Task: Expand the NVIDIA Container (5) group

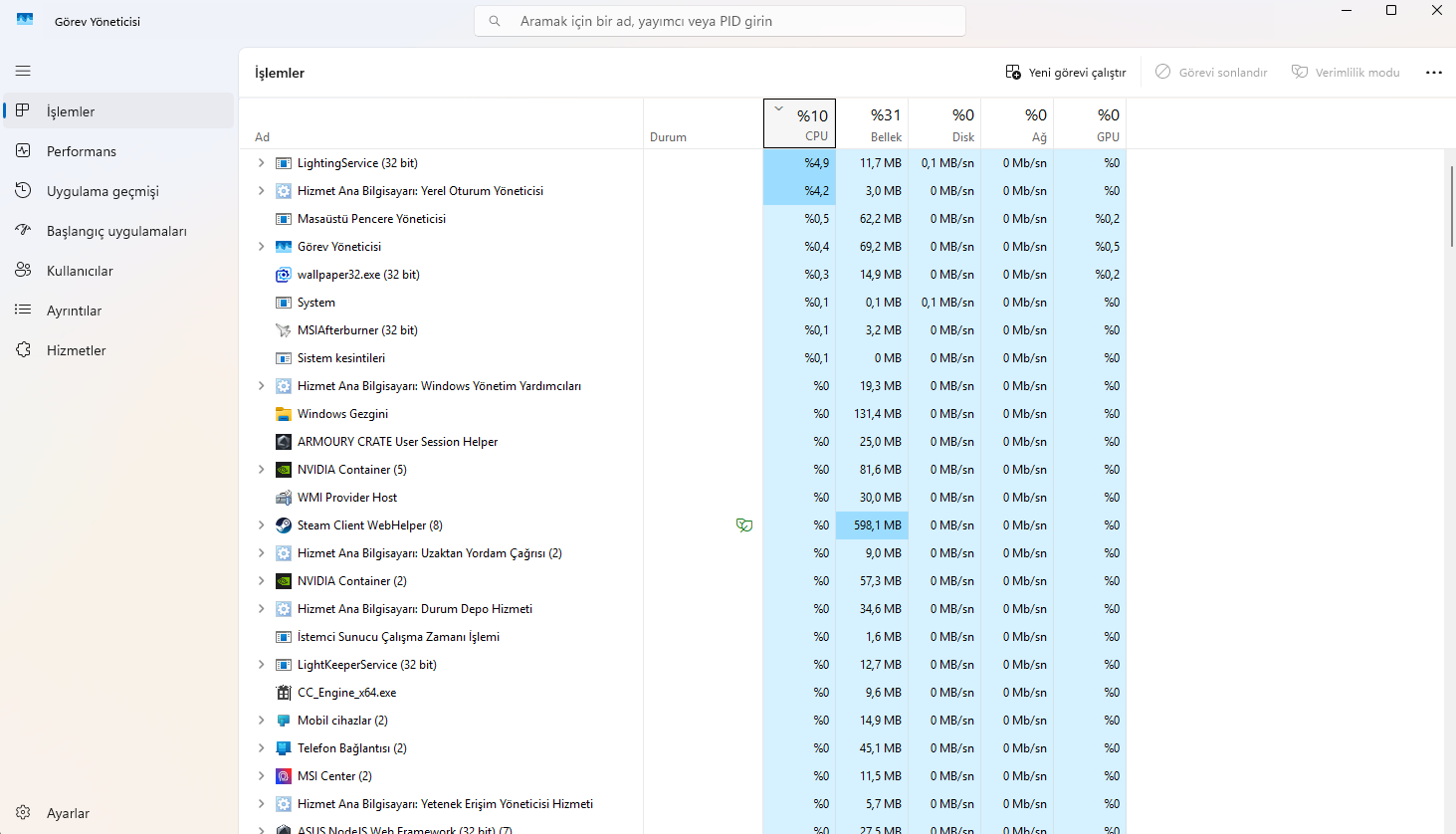Action: click(x=261, y=470)
